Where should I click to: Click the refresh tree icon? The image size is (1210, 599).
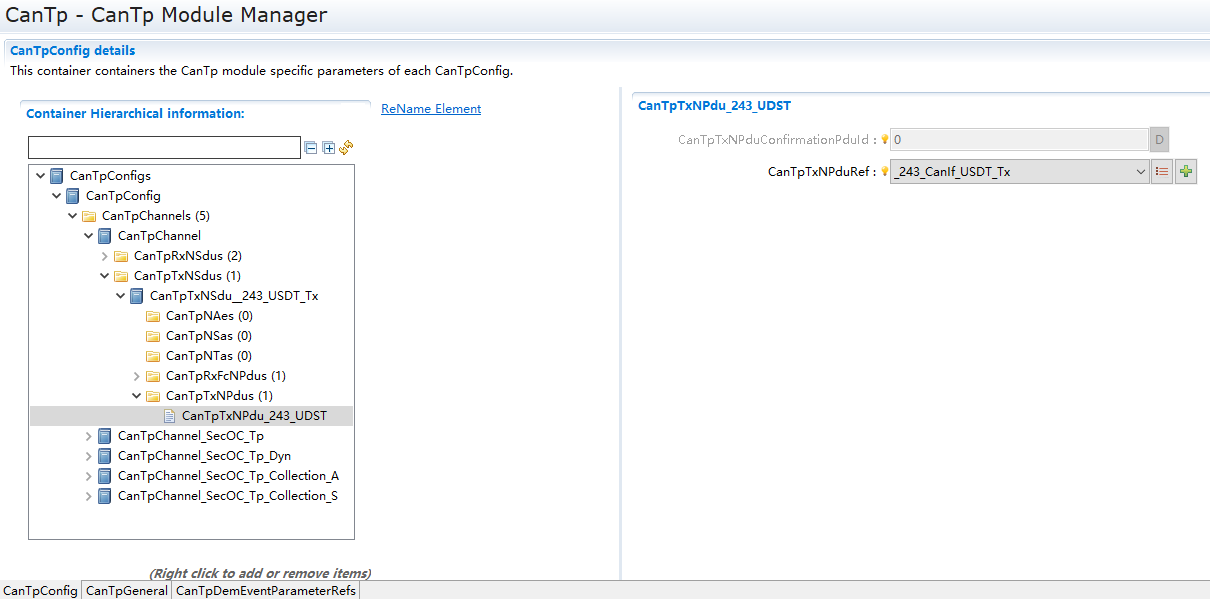(x=346, y=148)
